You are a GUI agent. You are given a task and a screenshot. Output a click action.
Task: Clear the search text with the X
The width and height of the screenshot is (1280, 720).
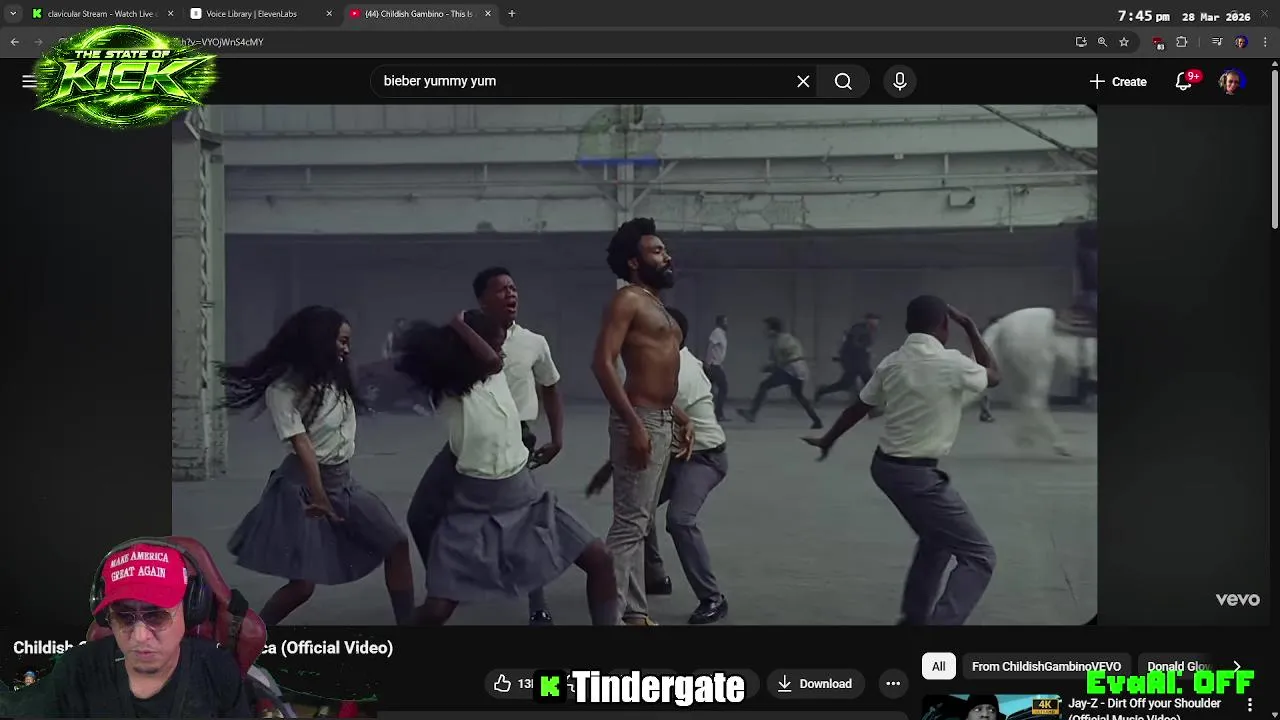[x=803, y=81]
